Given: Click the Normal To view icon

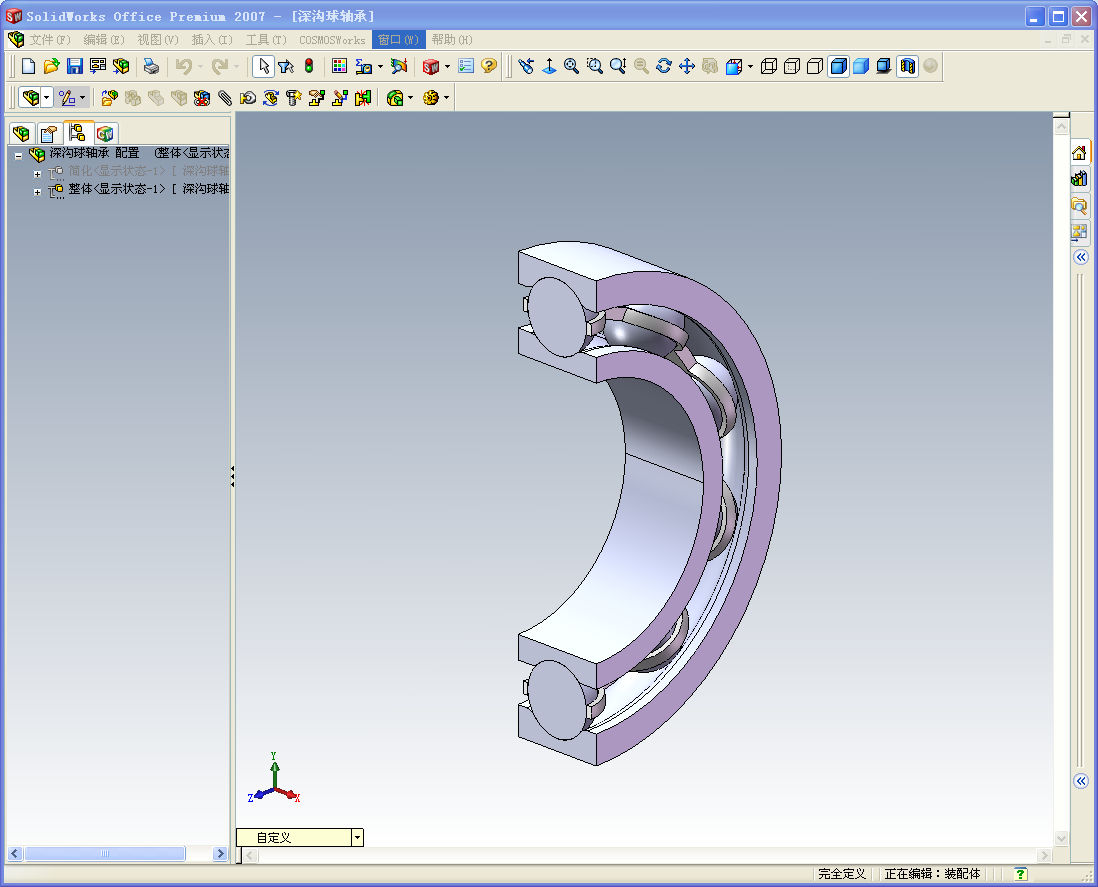Looking at the screenshot, I should (550, 67).
